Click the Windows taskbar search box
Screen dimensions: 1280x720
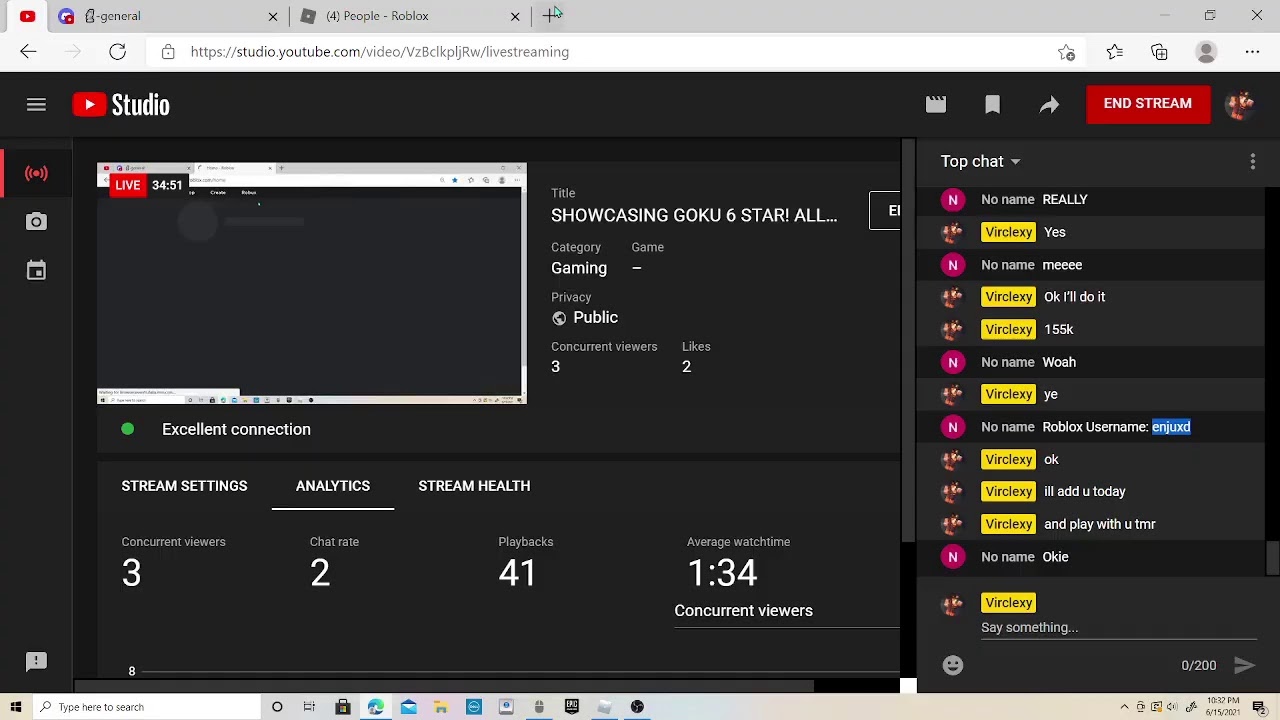(146, 707)
